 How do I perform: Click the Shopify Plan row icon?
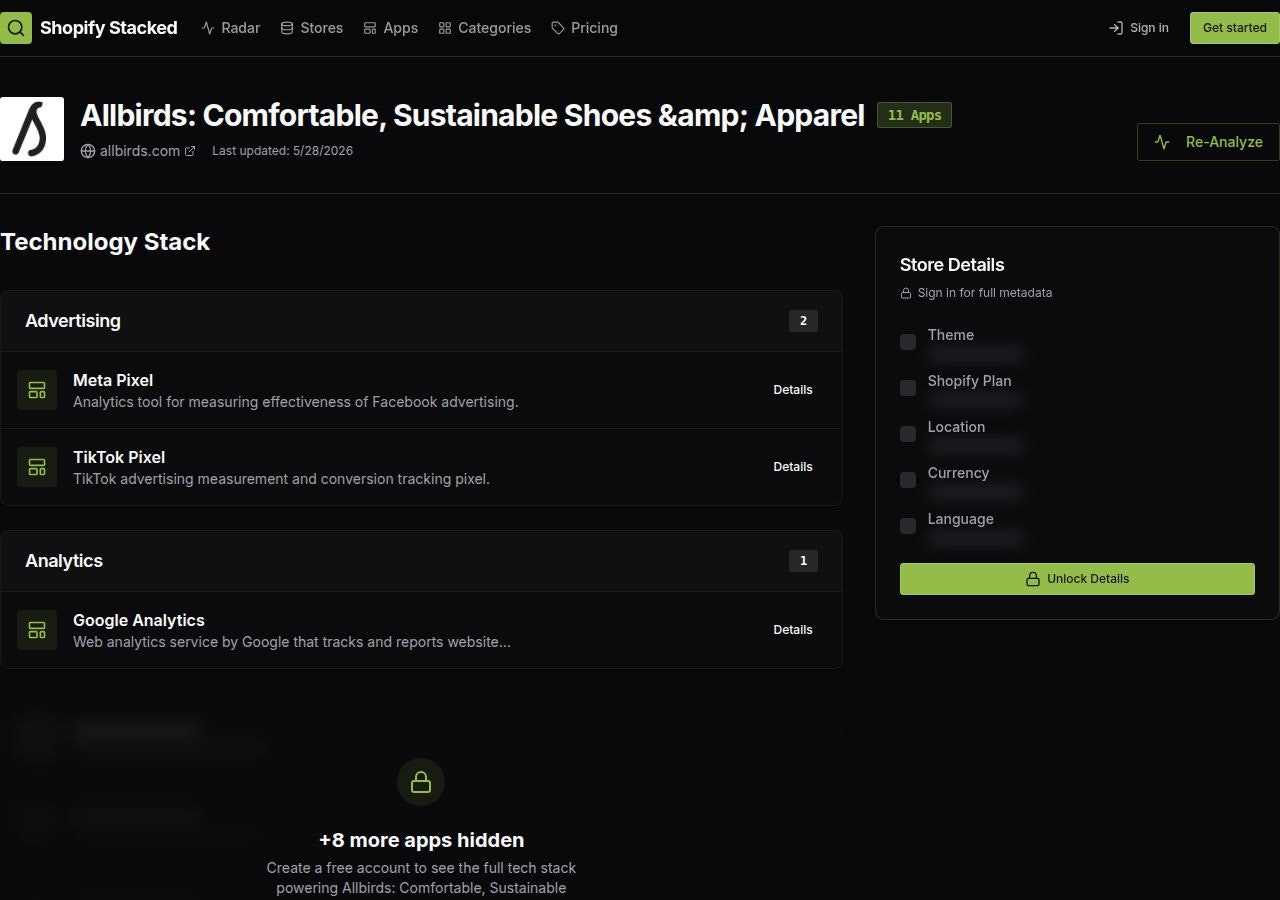coord(908,388)
